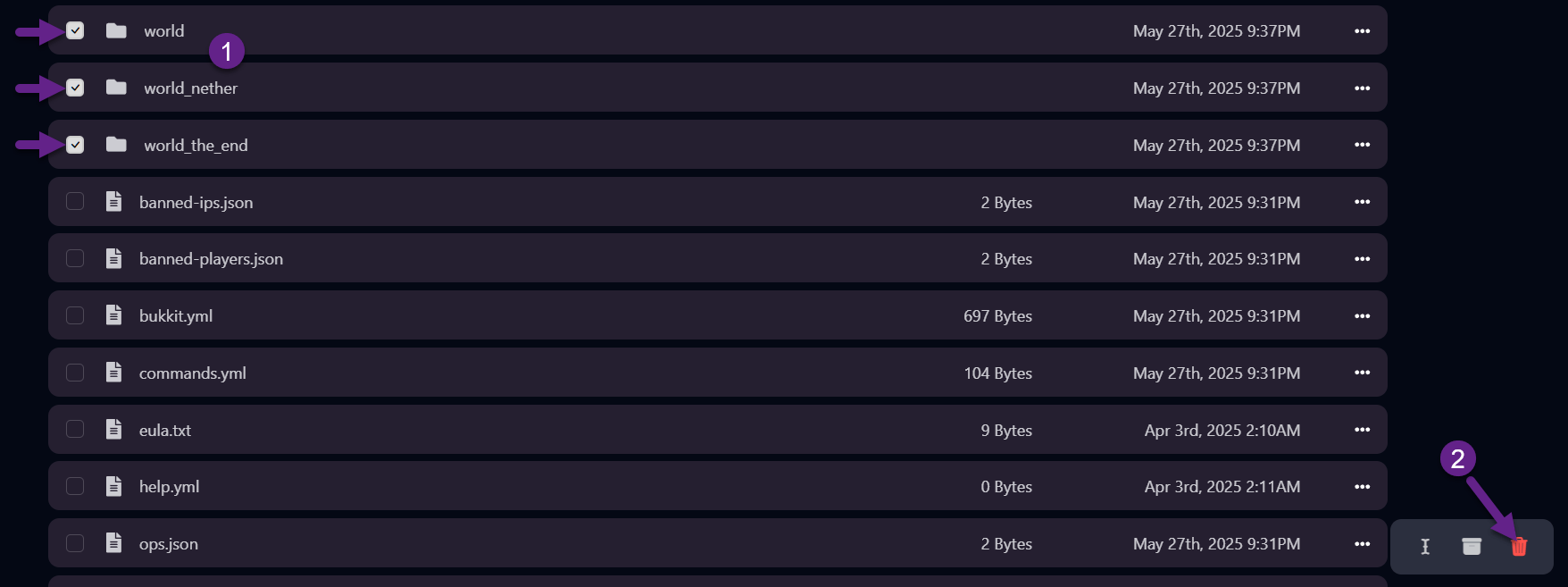Viewport: 1568px width, 587px height.
Task: Select the banned-ips.json checkbox
Action: 75,202
